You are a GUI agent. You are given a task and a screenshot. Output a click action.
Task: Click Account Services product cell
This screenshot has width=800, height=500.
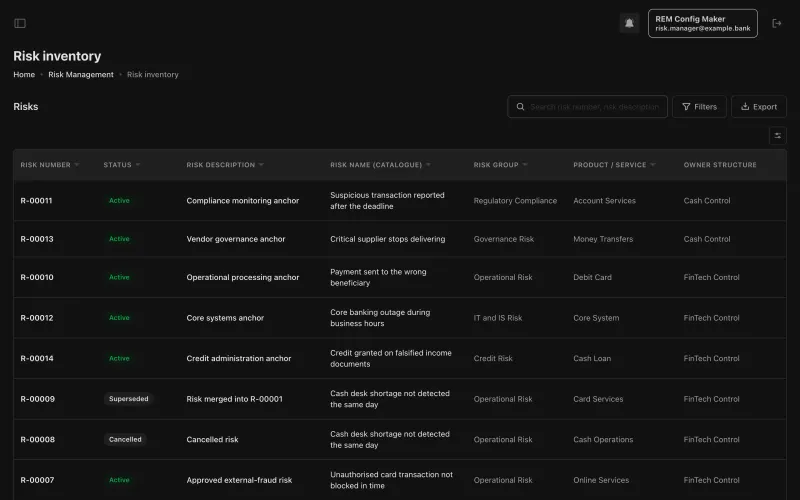605,201
